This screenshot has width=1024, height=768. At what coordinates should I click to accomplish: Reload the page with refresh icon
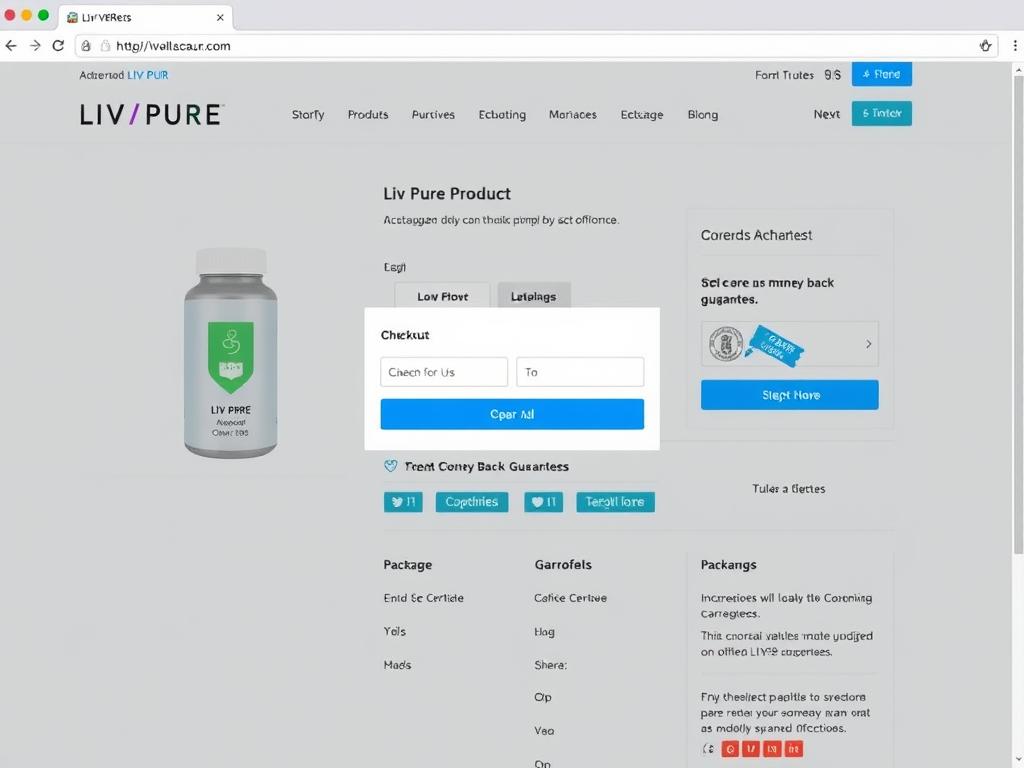click(x=58, y=46)
